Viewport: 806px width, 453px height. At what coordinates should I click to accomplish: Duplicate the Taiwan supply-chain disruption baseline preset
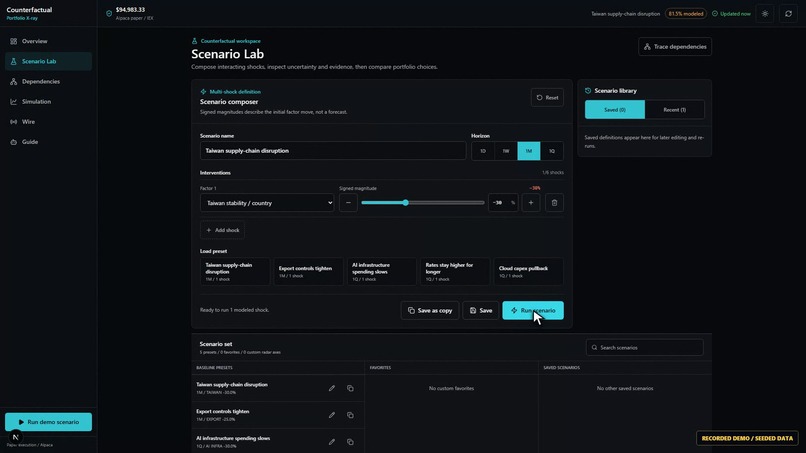[350, 388]
